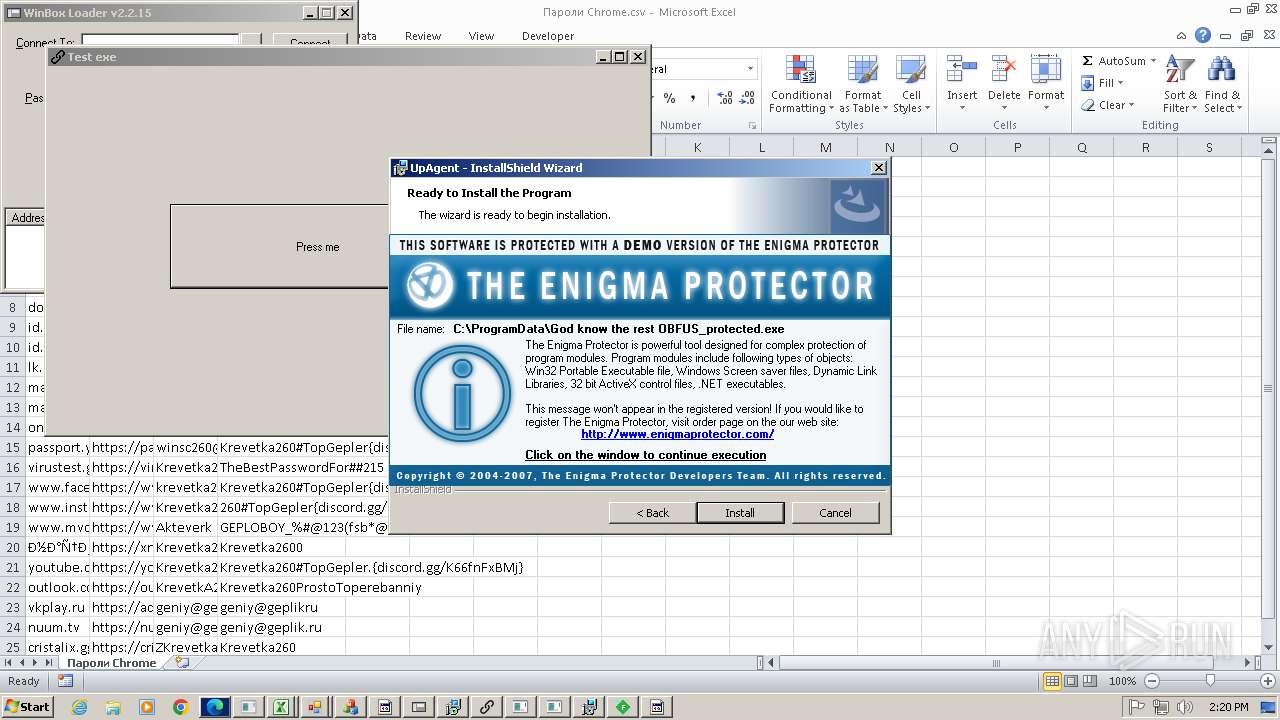
Task: Minimize the ribbon with the caret icon
Action: tap(1183, 35)
